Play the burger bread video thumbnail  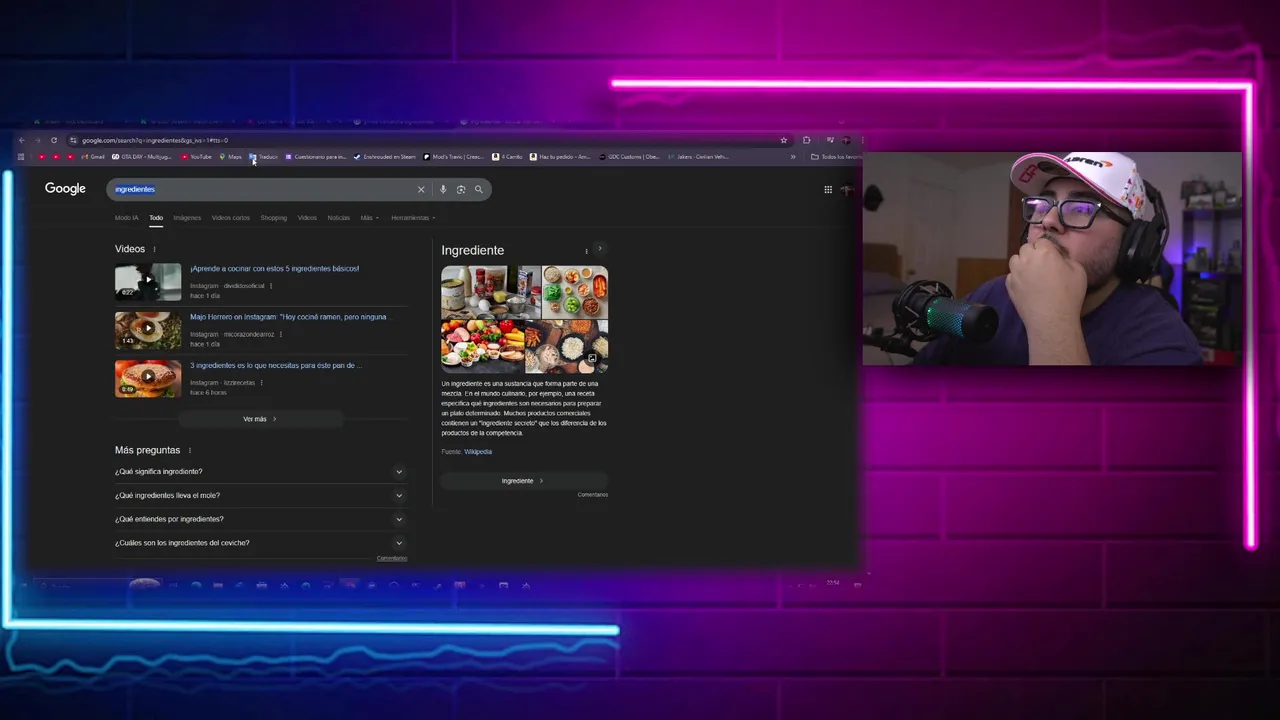[x=148, y=379]
